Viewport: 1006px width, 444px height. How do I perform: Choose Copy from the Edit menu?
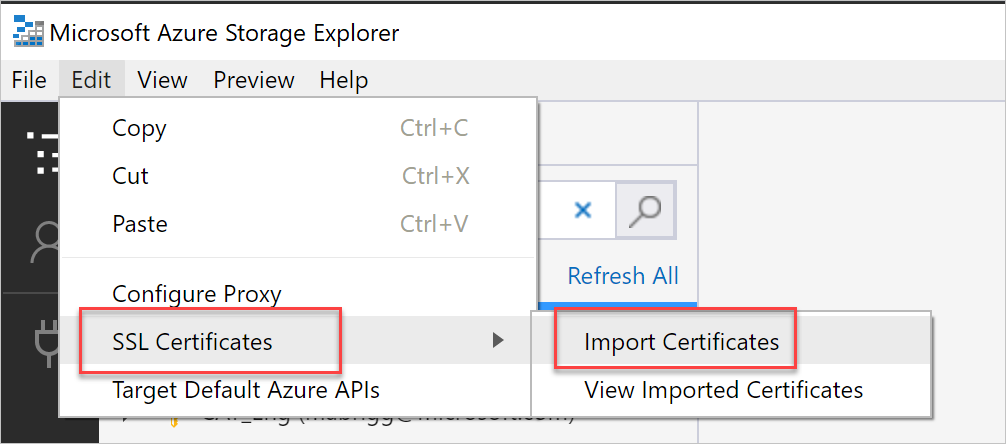(140, 128)
